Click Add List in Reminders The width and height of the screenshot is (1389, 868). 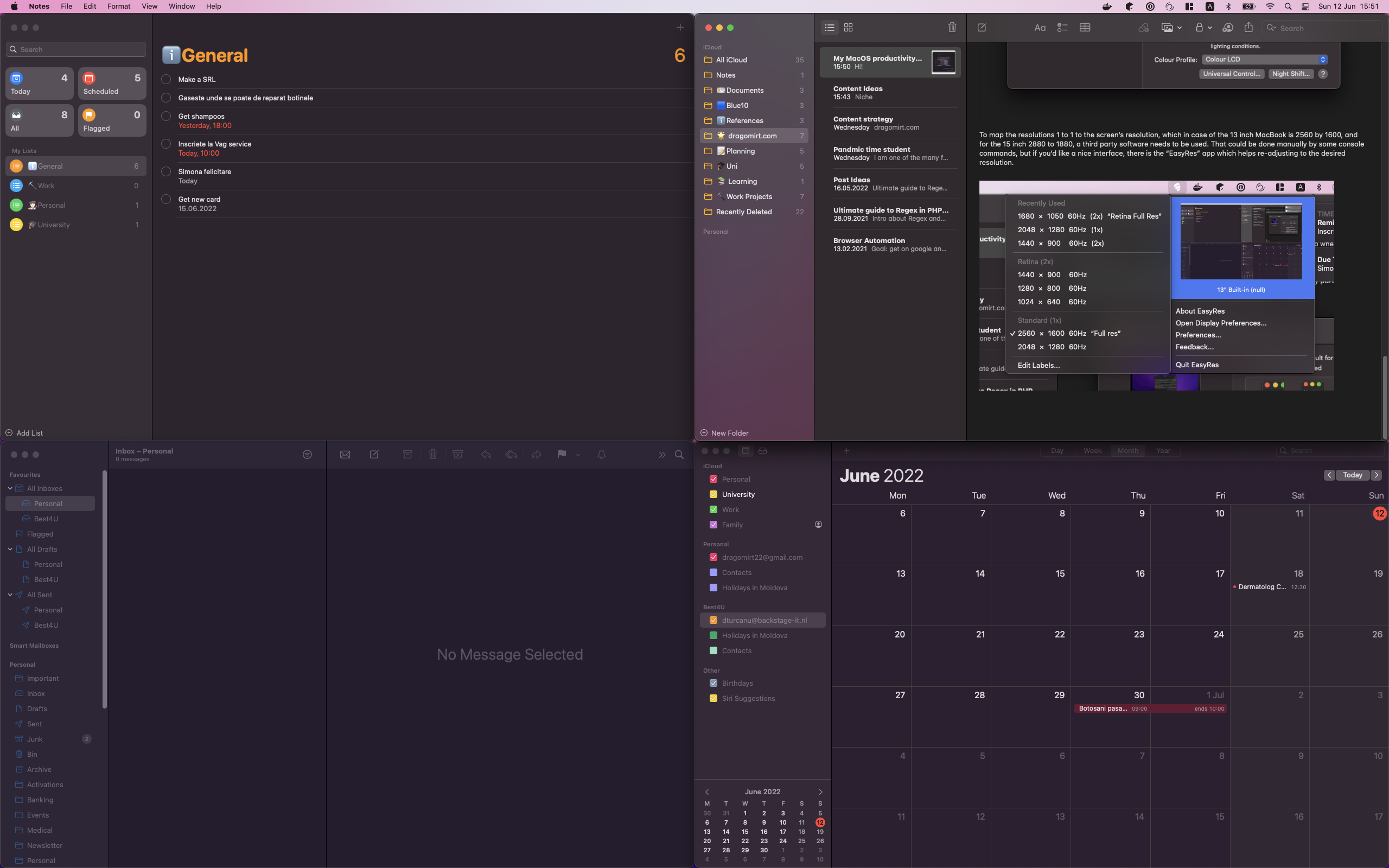click(x=24, y=432)
